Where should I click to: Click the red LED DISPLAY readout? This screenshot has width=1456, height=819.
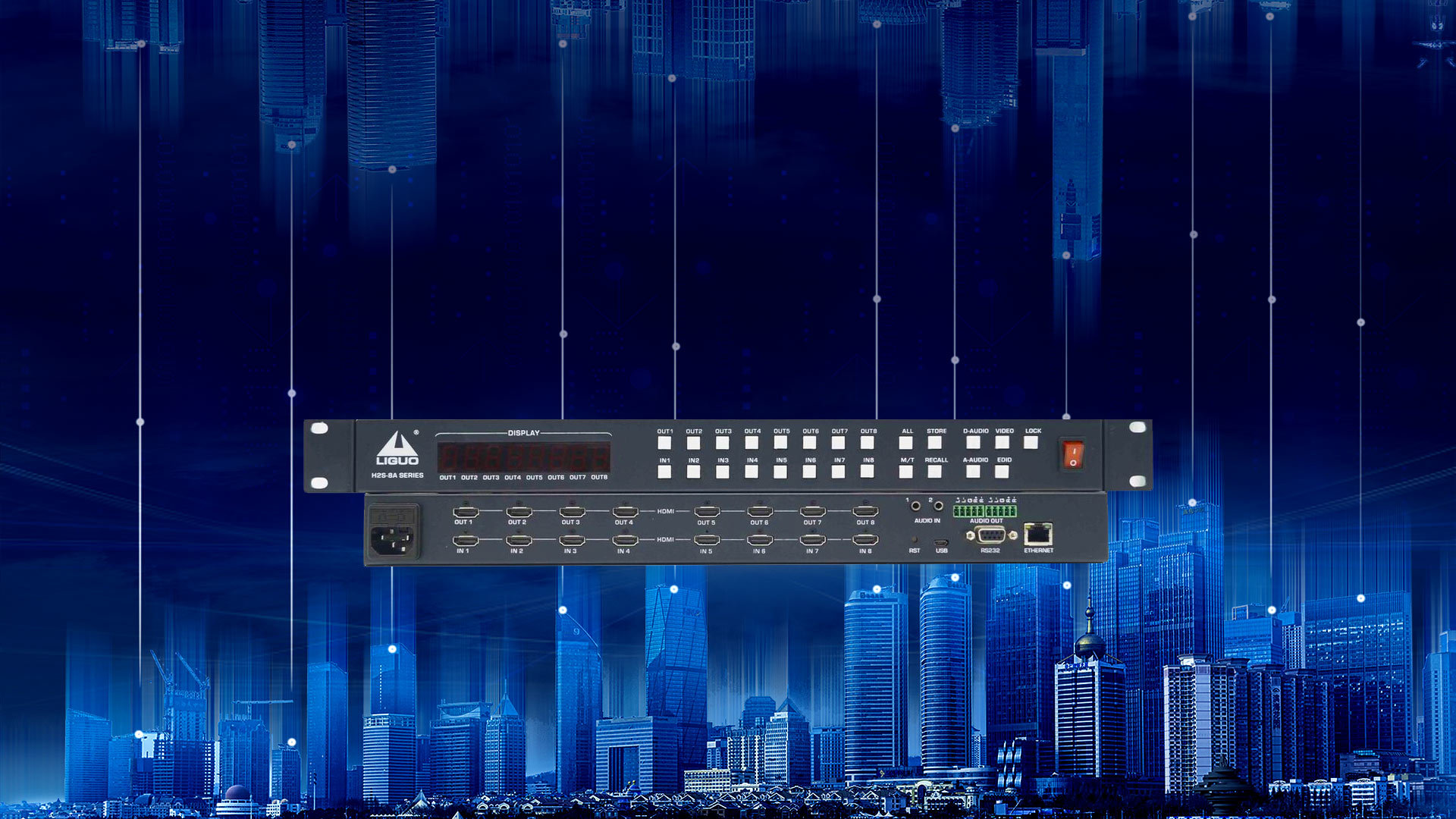524,458
